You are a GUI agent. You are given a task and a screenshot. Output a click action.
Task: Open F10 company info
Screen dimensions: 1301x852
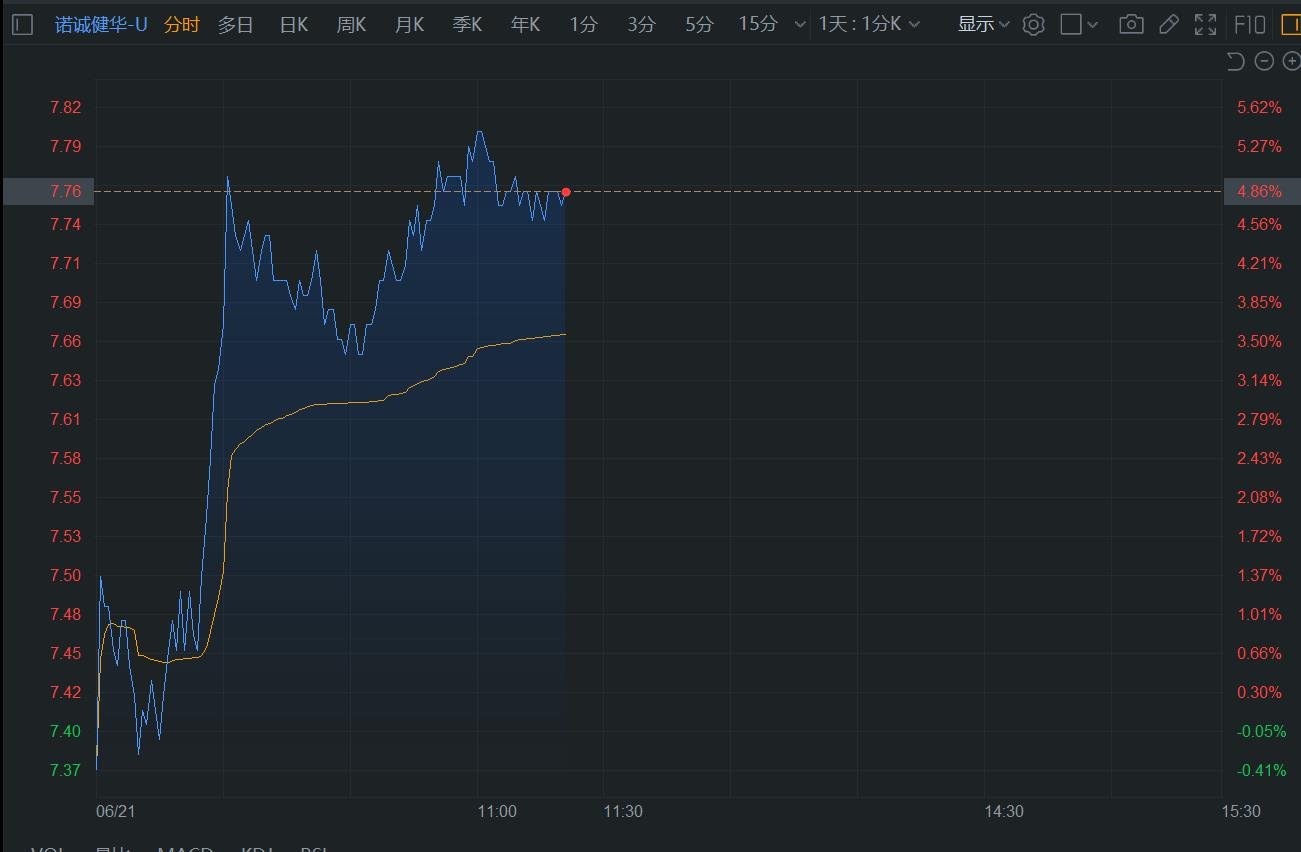click(1250, 25)
